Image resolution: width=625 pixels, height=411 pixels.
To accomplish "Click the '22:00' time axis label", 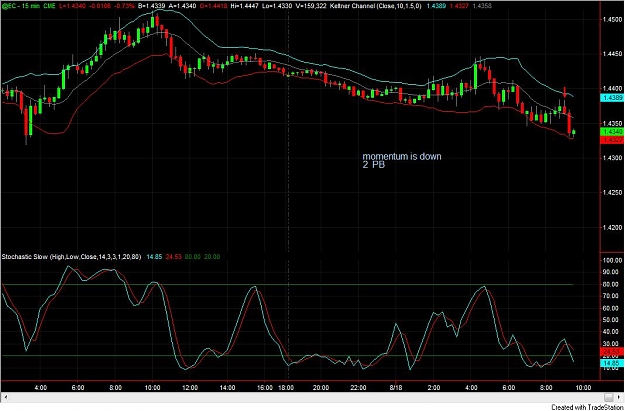I will [x=358, y=387].
